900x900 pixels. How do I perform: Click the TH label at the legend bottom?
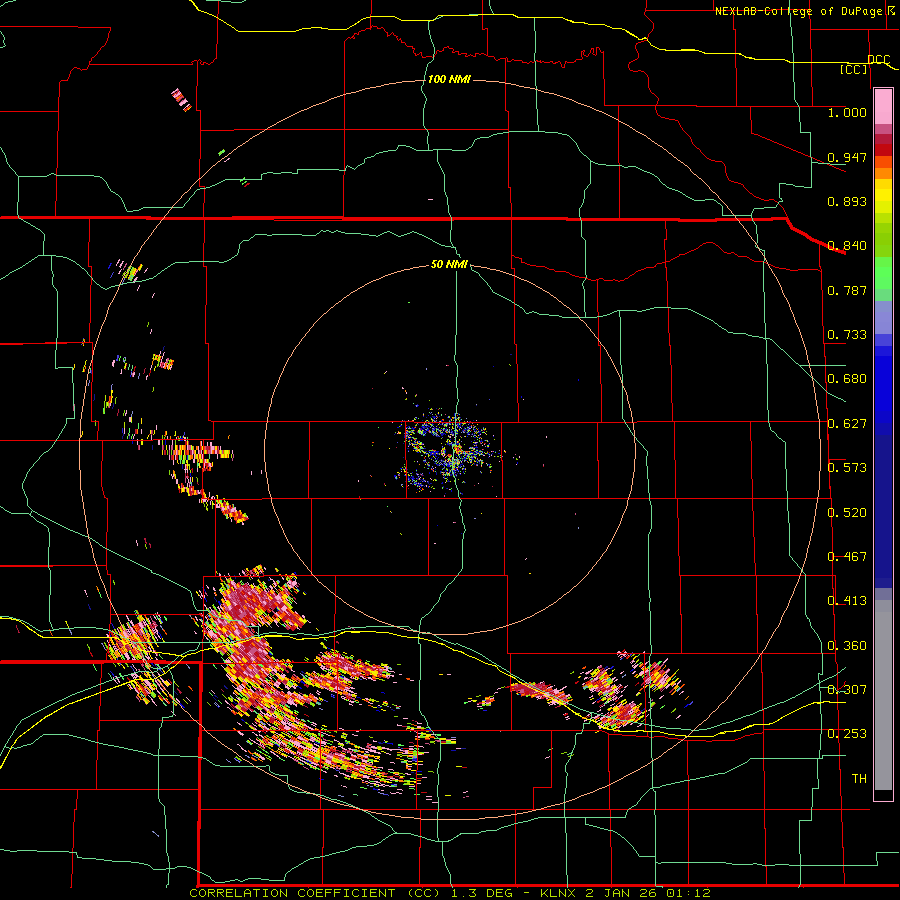(859, 779)
